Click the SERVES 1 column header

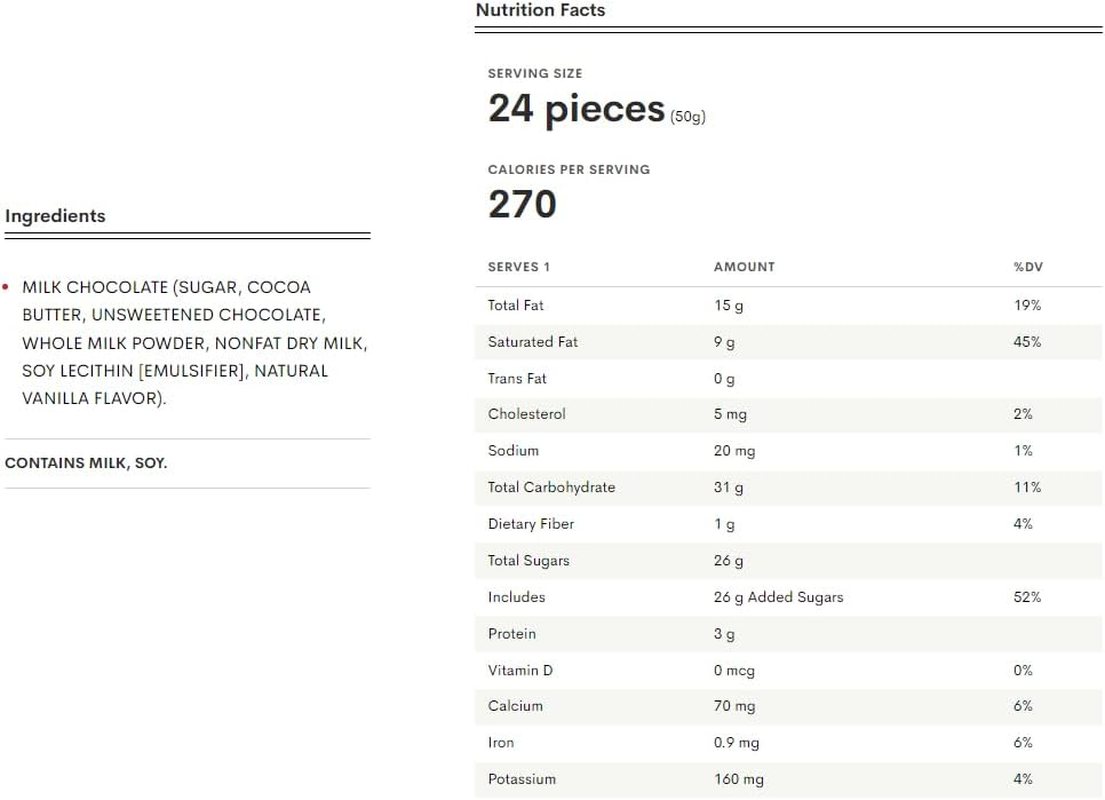[519, 267]
